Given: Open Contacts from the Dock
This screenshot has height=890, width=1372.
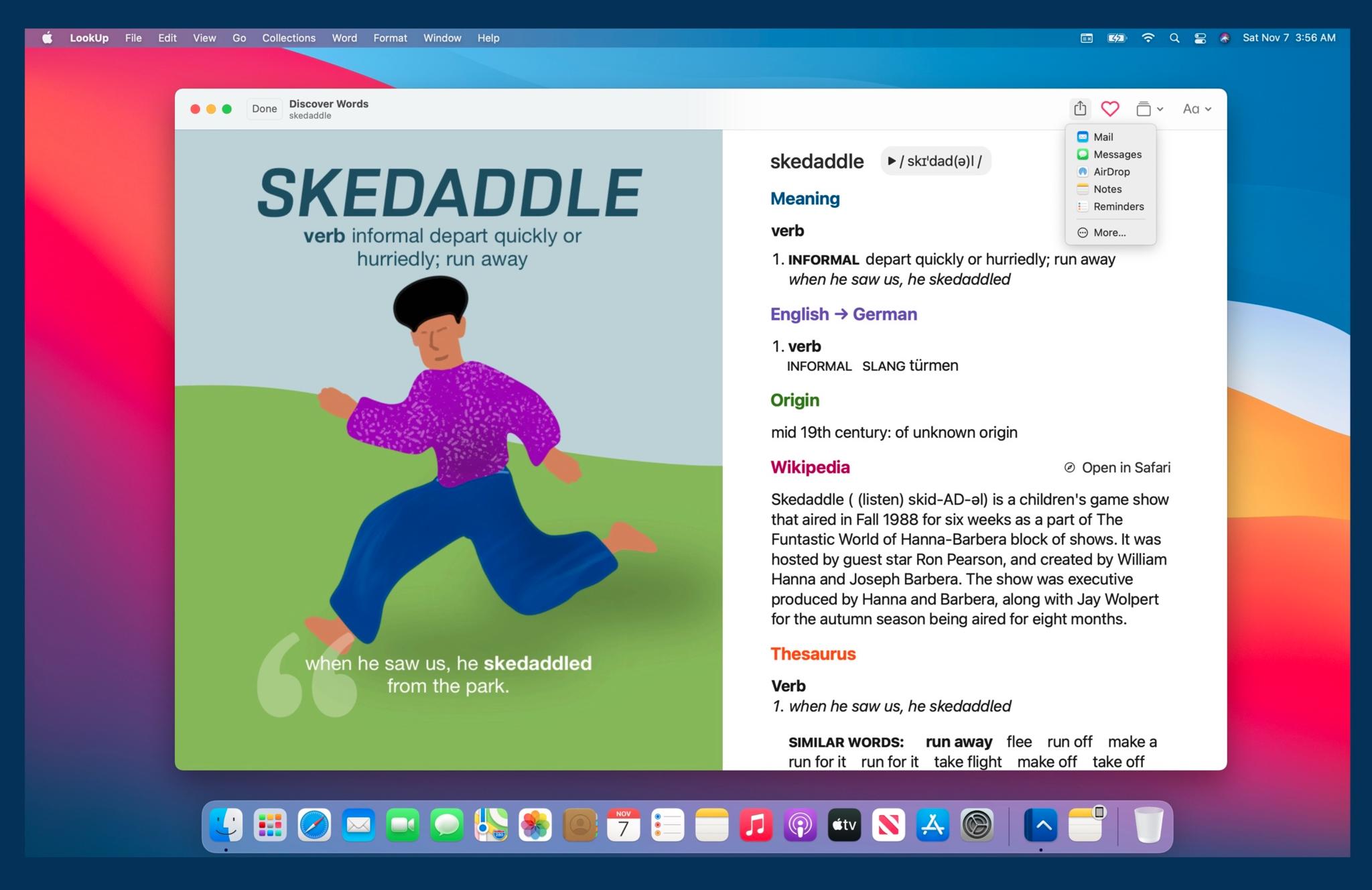Looking at the screenshot, I should (x=579, y=825).
